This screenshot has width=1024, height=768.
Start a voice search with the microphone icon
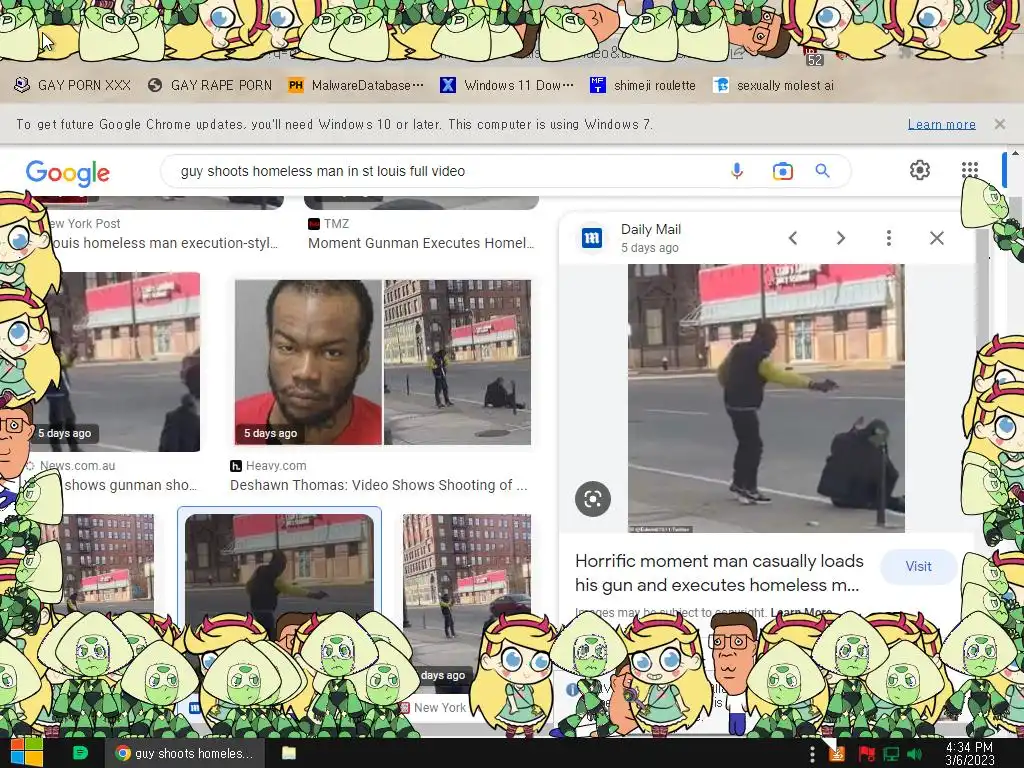tap(737, 171)
